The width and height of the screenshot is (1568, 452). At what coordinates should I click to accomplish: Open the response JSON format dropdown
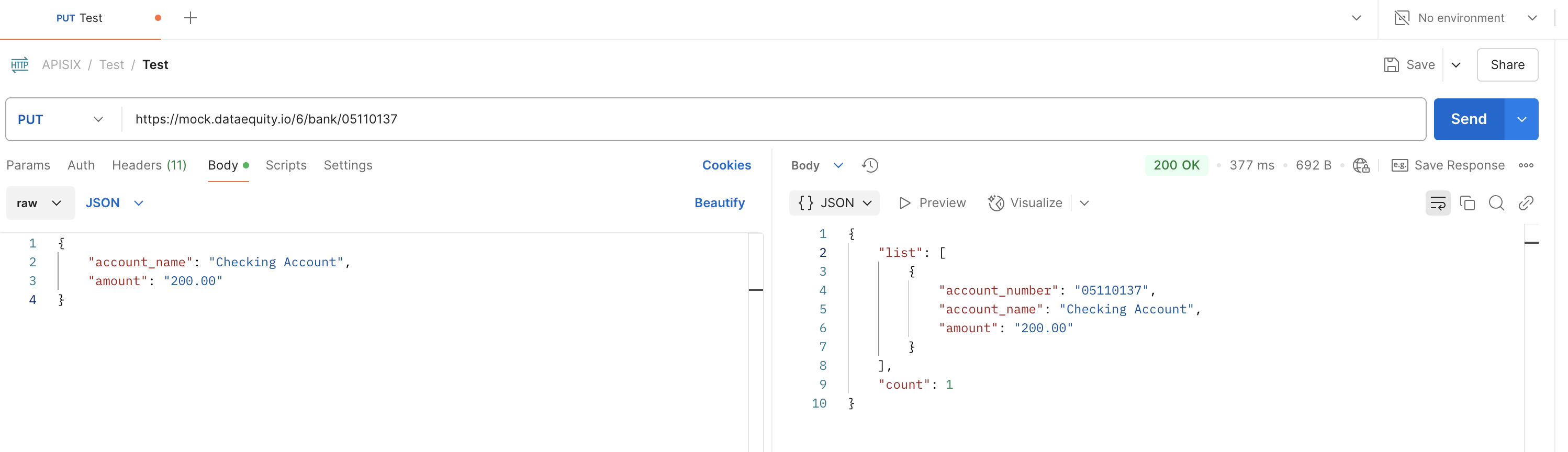pyautogui.click(x=835, y=203)
